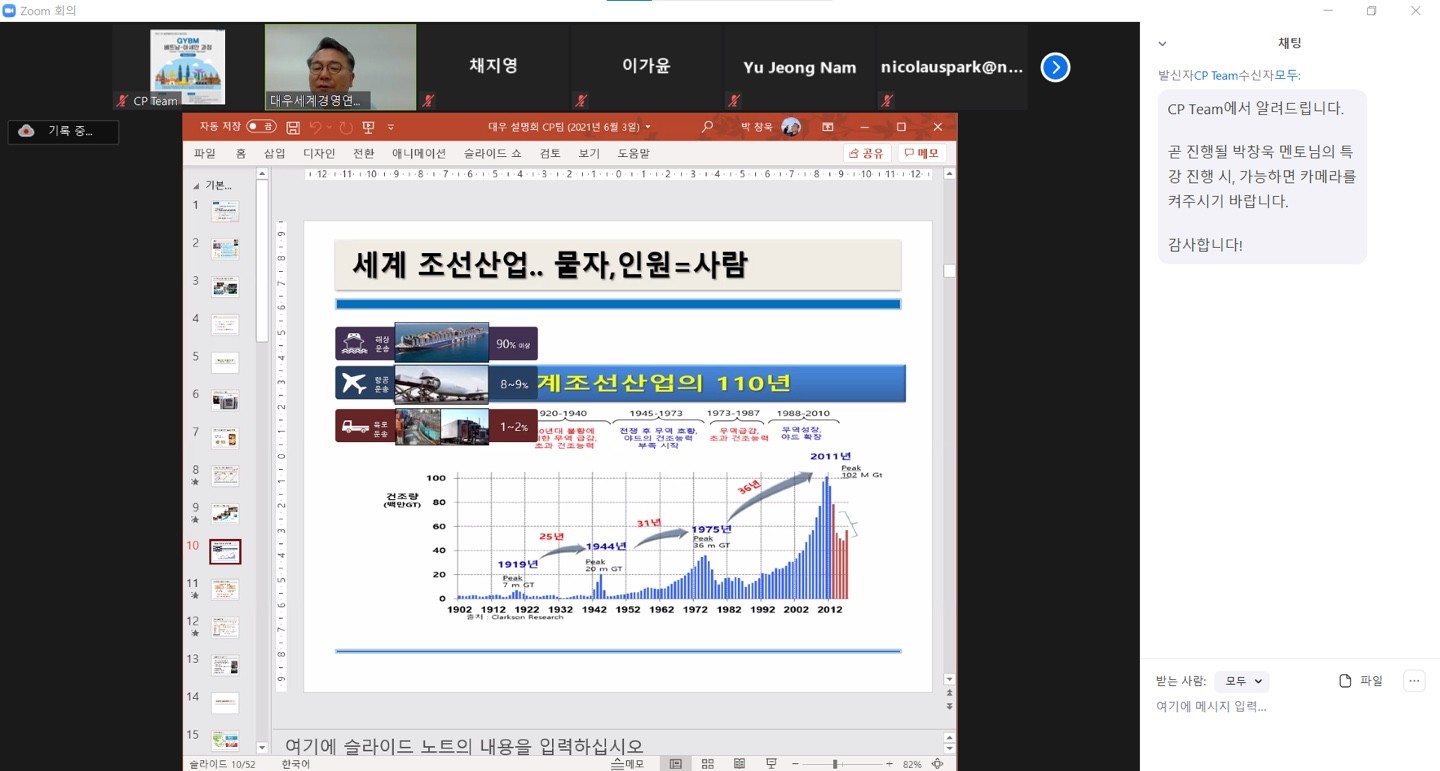
Task: Click the search magnifier in PowerPoint title bar
Action: click(707, 127)
